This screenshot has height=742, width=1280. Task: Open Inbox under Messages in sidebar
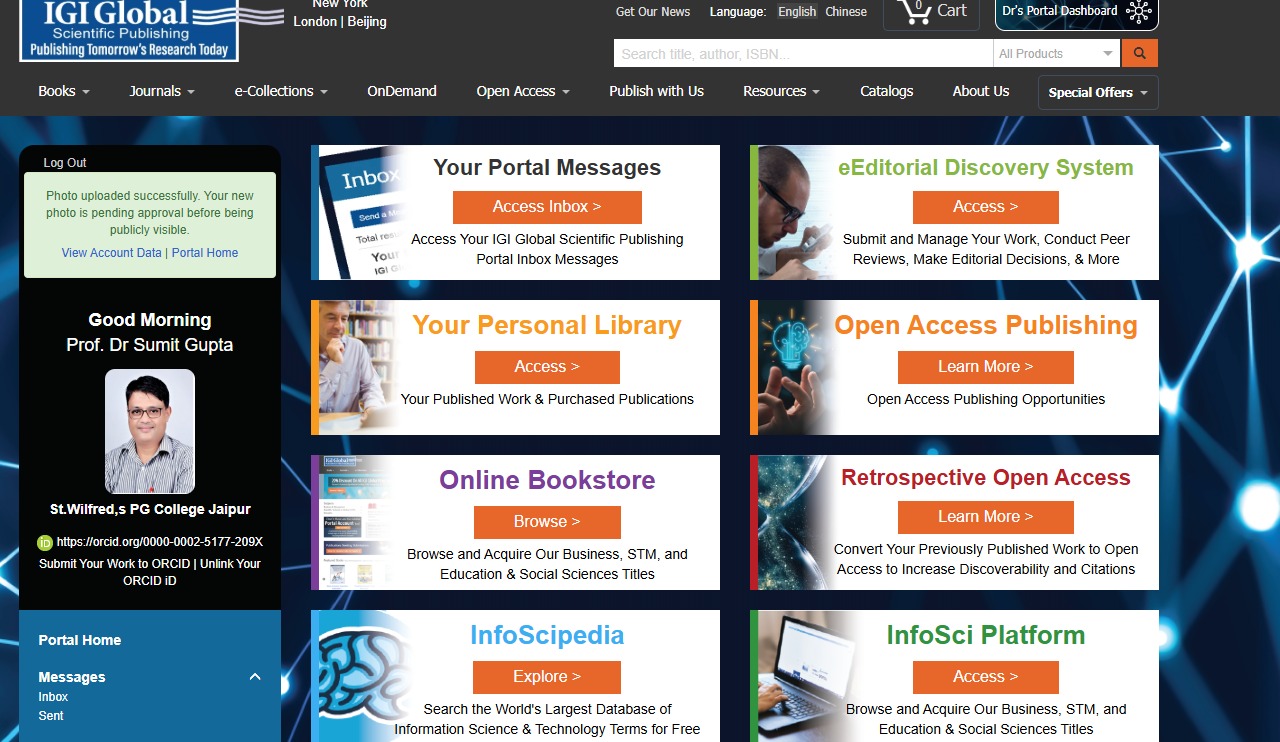(53, 697)
